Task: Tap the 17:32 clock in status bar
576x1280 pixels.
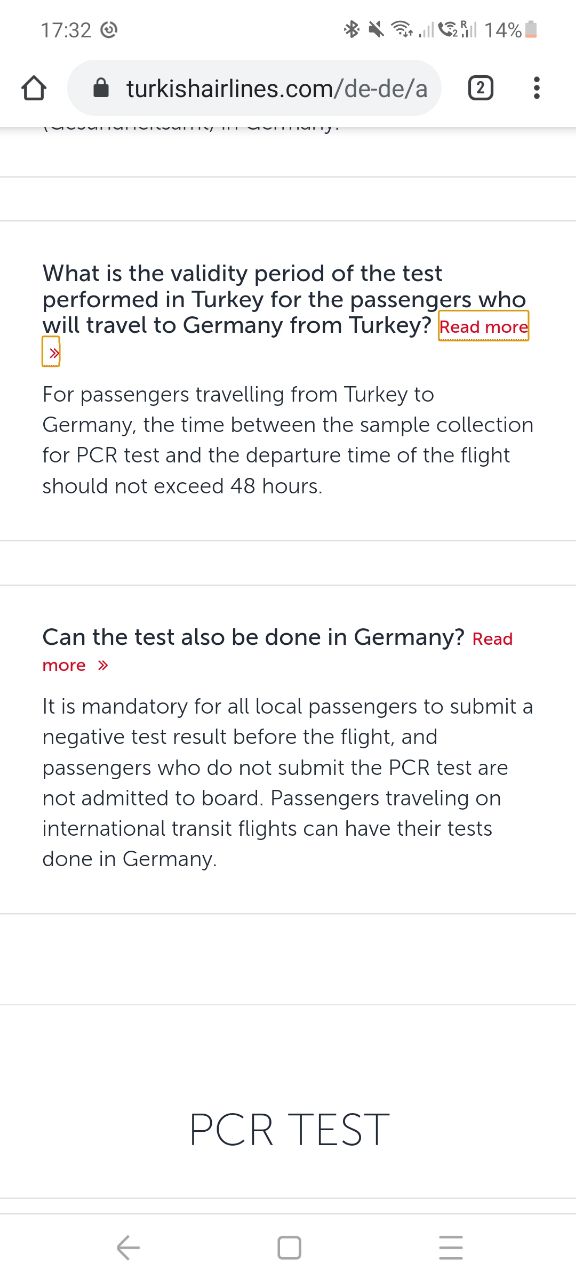Action: coord(66,30)
